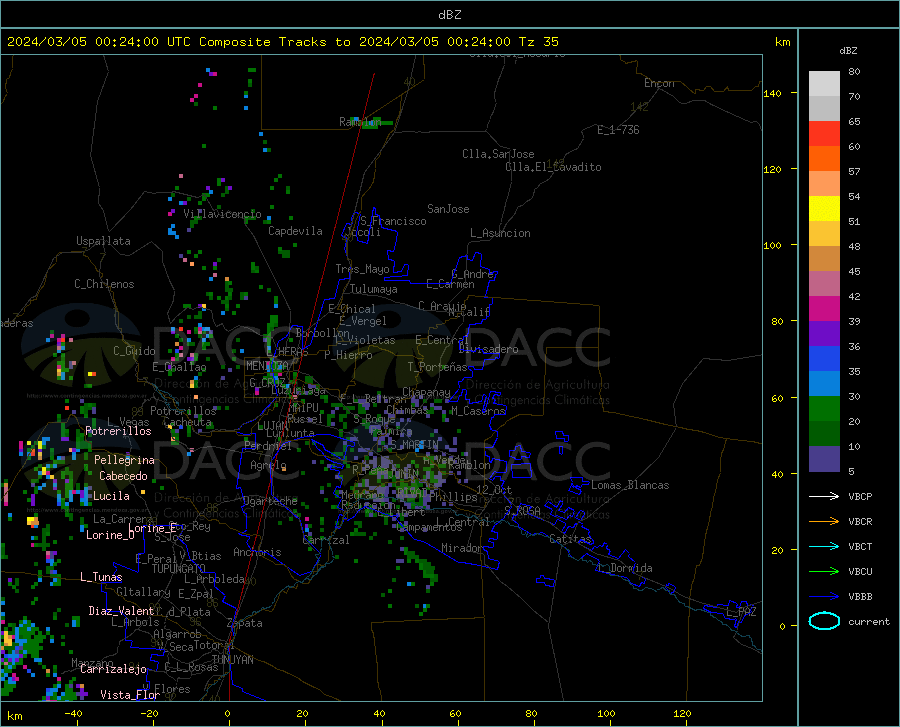
Task: Click the -40 km horizontal axis tick
Action: click(x=73, y=714)
